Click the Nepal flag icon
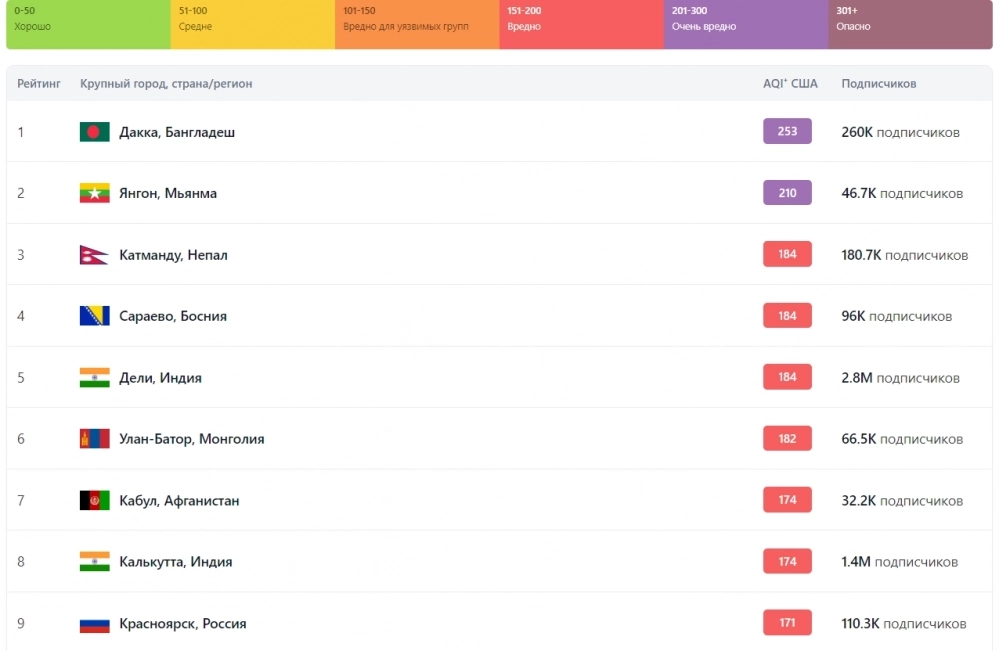The height and width of the screenshot is (651, 999). click(x=94, y=255)
